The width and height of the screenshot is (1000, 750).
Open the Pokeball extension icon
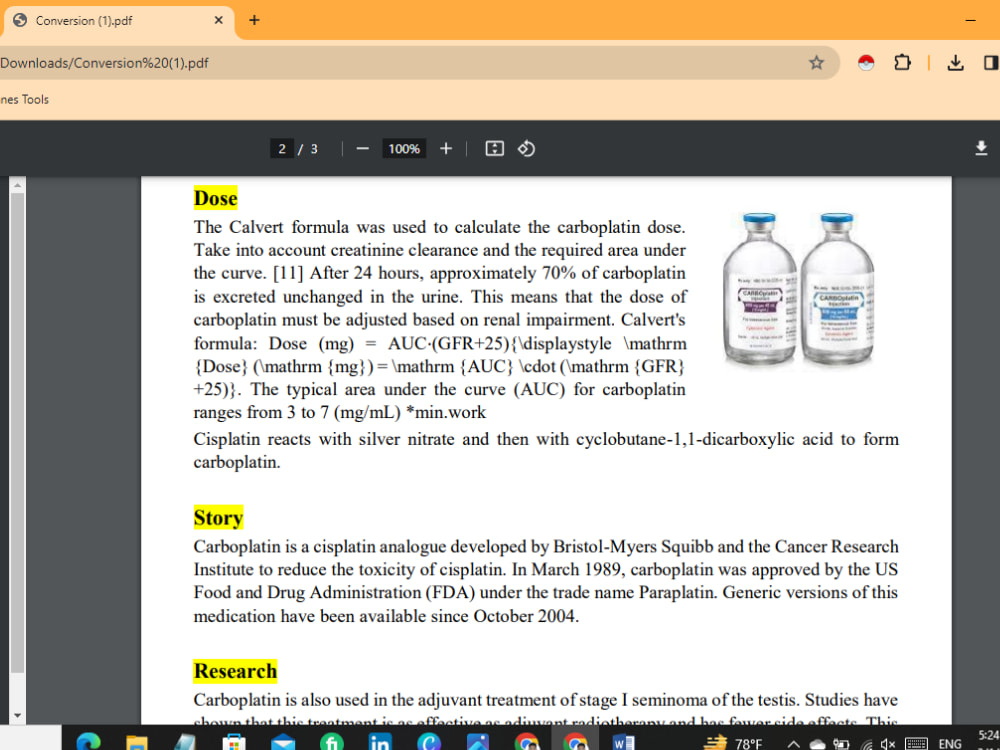click(x=865, y=62)
